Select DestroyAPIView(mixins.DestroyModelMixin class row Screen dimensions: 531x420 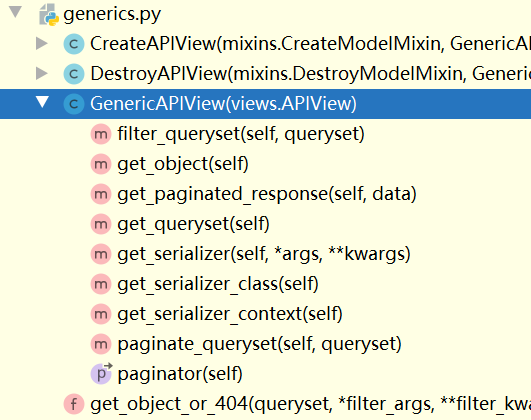coord(310,74)
